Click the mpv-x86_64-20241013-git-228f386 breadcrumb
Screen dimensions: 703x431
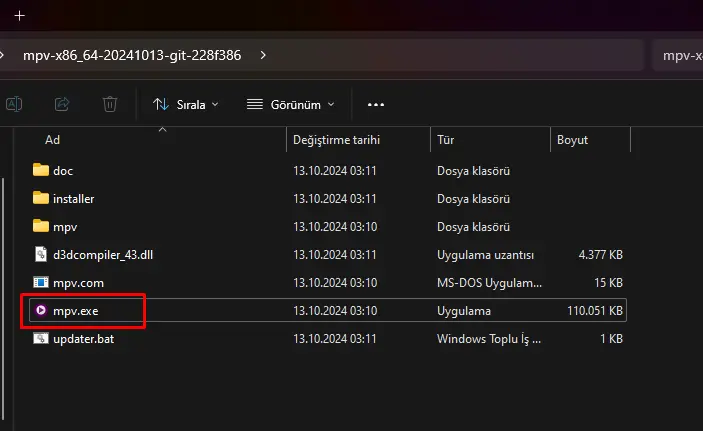[x=132, y=55]
